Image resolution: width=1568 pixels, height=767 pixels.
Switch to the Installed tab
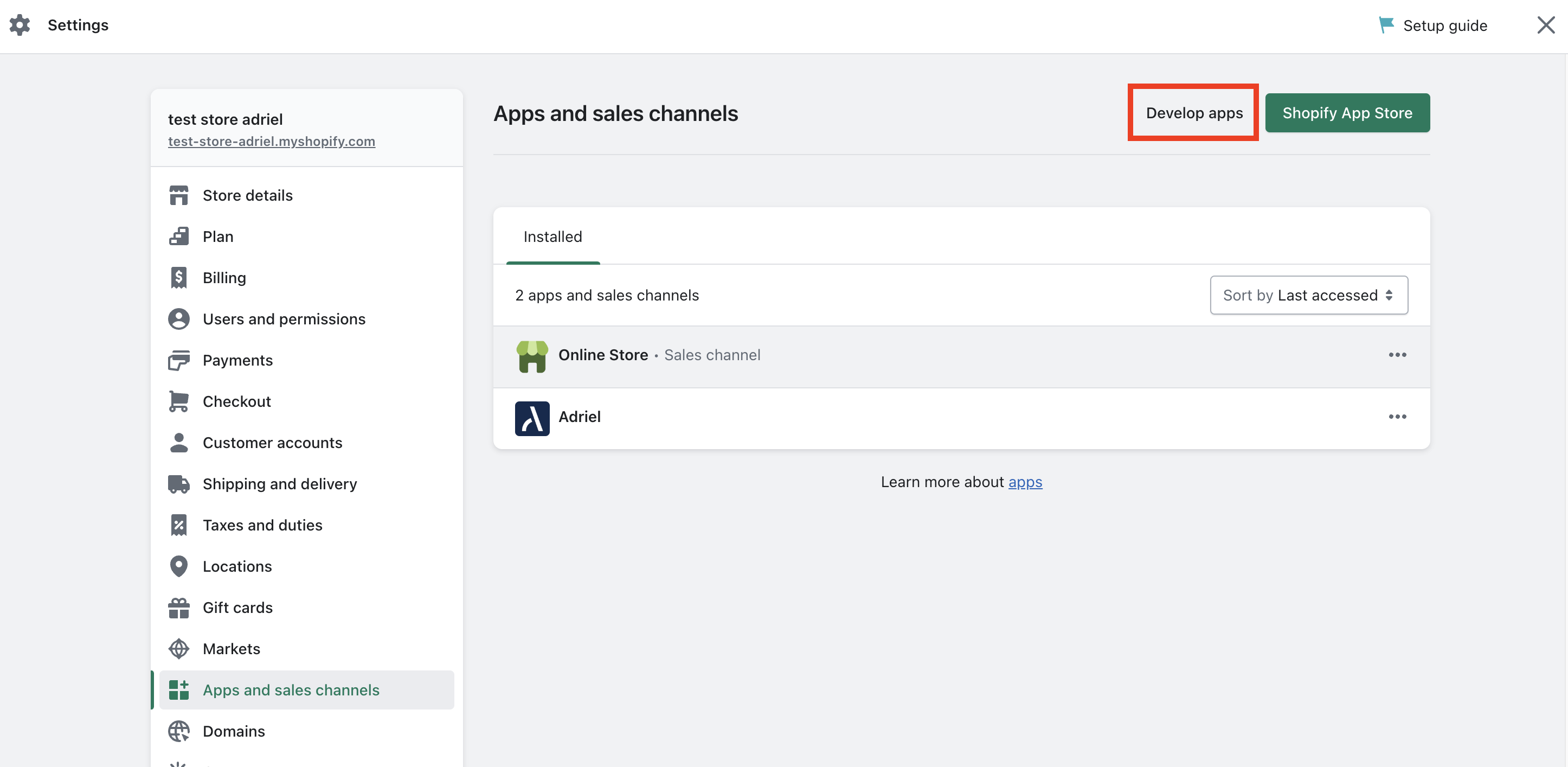pyautogui.click(x=552, y=237)
